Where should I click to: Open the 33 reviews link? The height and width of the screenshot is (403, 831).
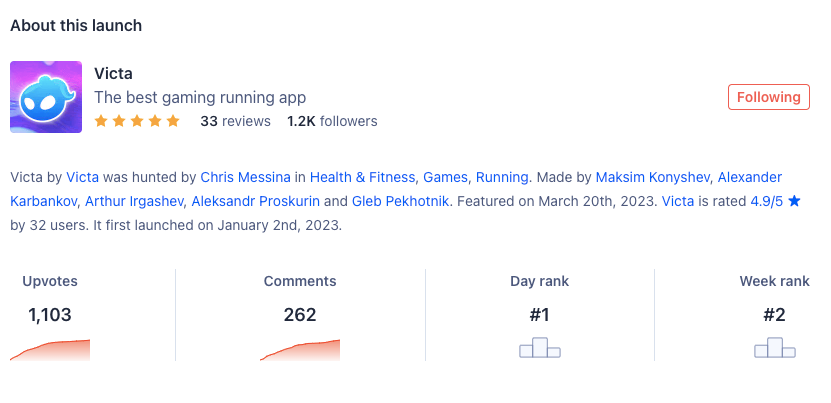click(x=235, y=121)
